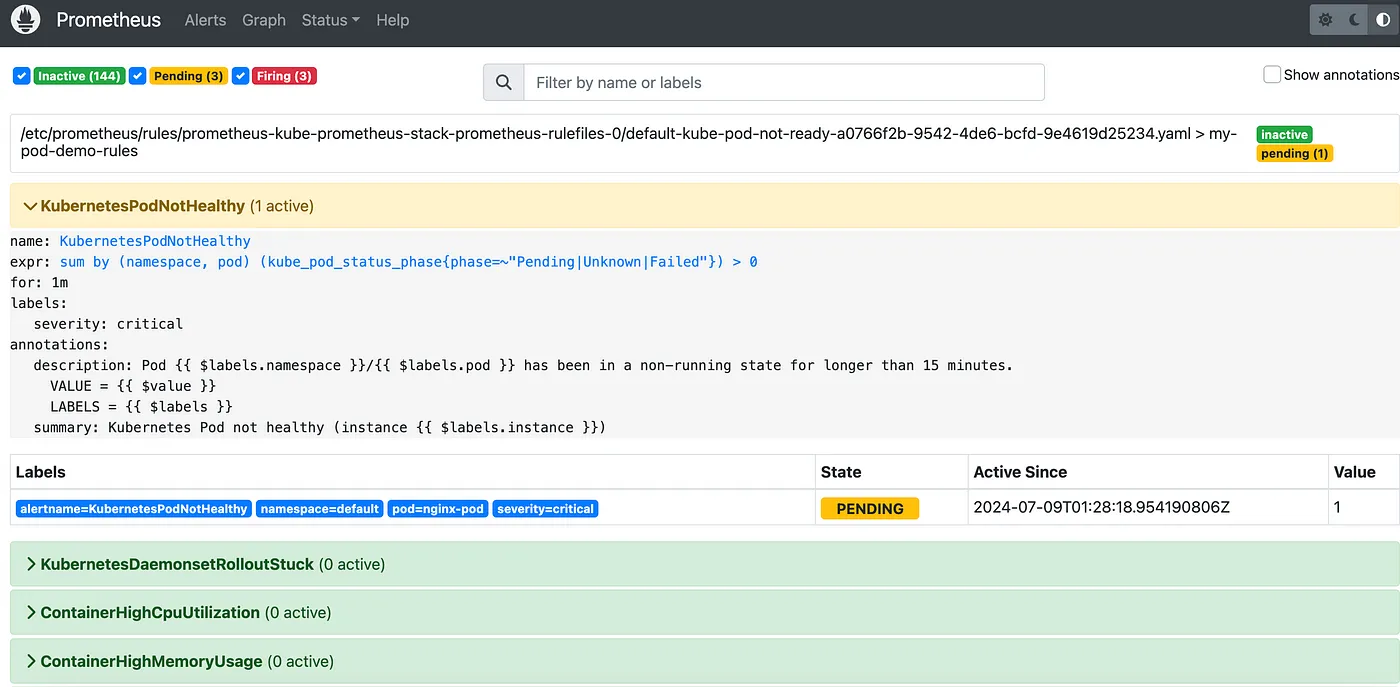Click the magnifier search icon

(x=504, y=82)
